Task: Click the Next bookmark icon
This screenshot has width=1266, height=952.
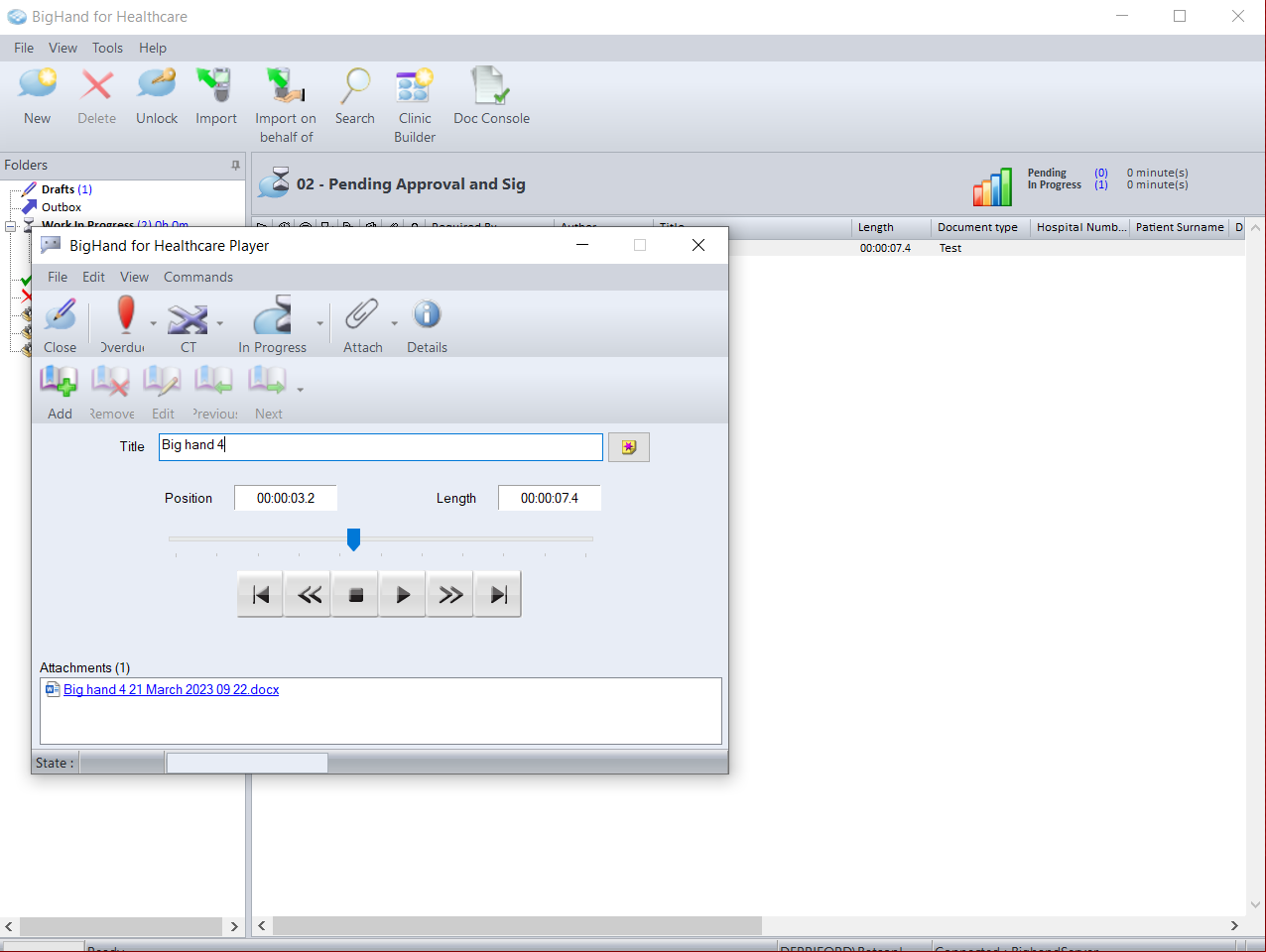Action: pyautogui.click(x=268, y=382)
